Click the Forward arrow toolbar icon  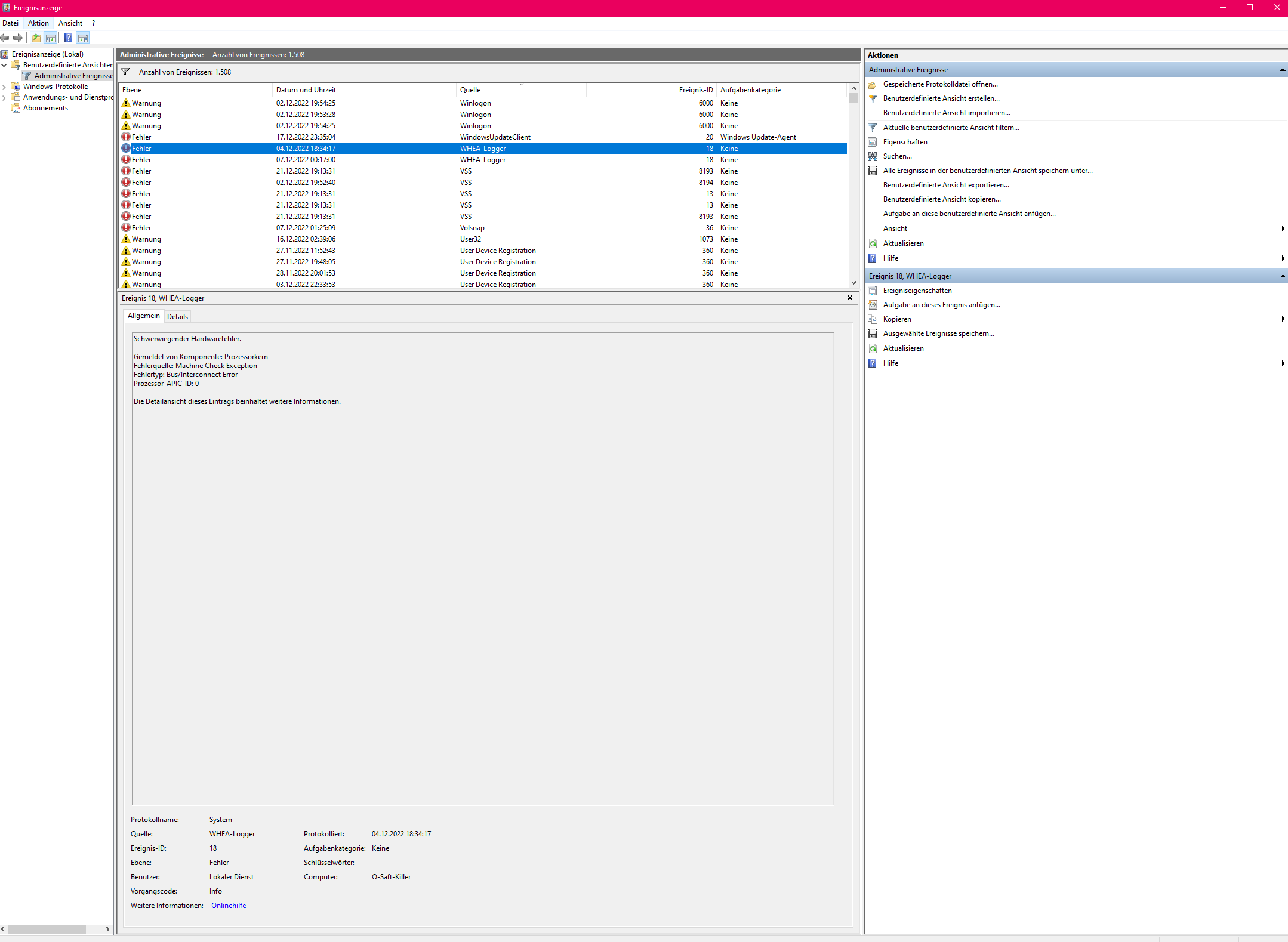pos(18,38)
